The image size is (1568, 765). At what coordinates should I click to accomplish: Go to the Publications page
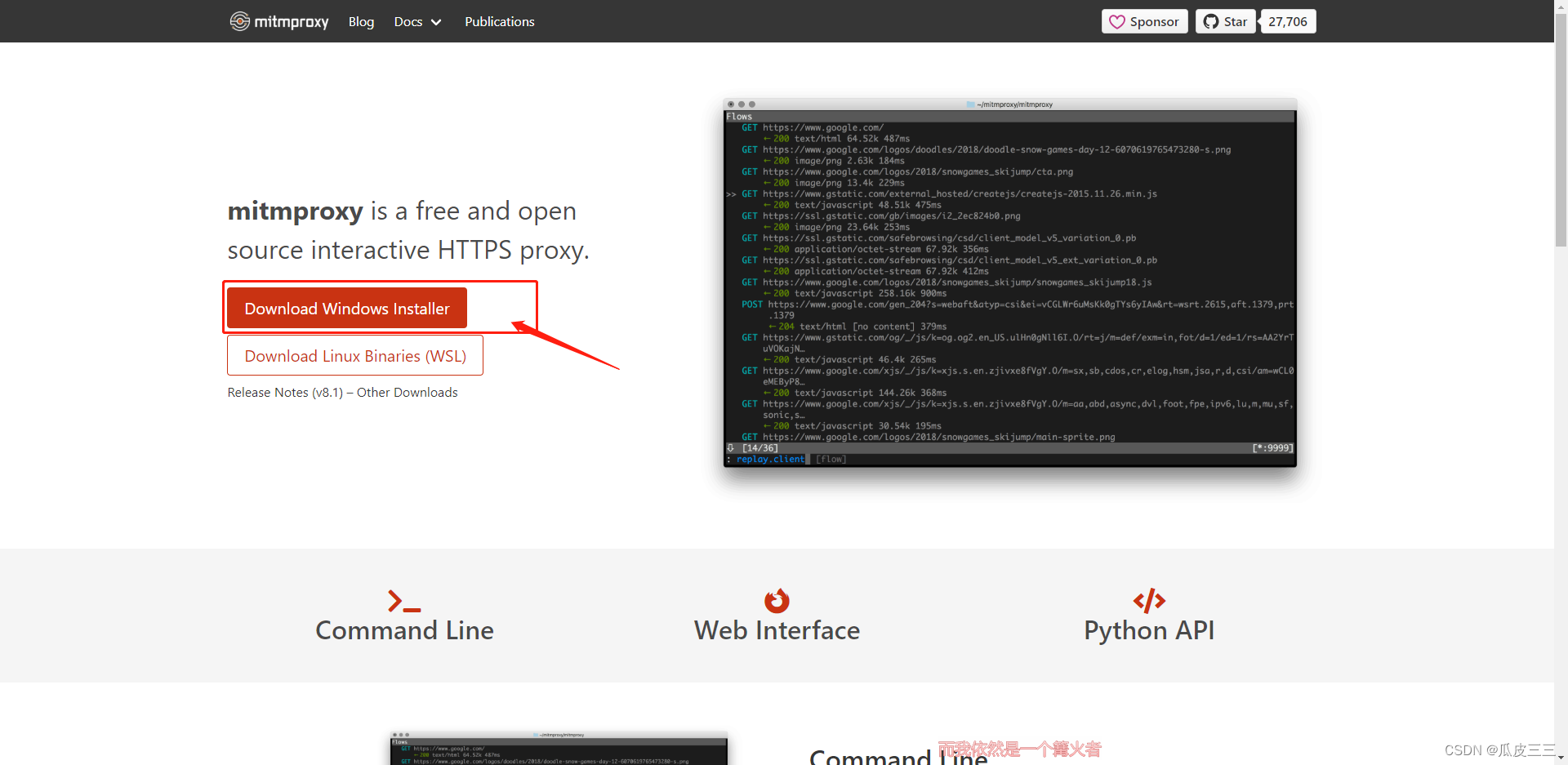[x=500, y=22]
